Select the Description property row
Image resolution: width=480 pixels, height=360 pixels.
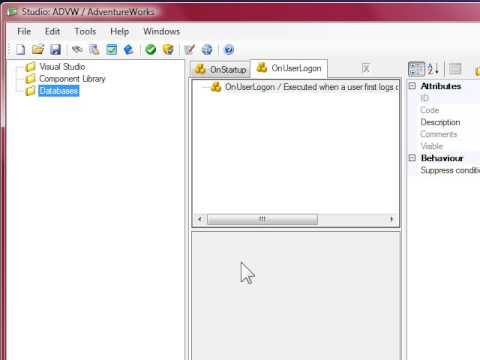(443, 122)
